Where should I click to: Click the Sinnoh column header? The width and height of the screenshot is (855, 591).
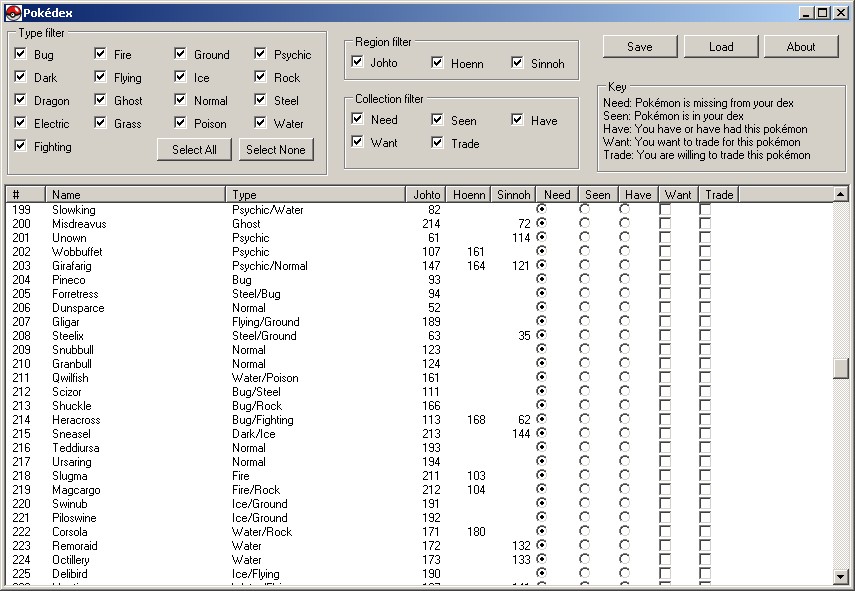point(513,195)
